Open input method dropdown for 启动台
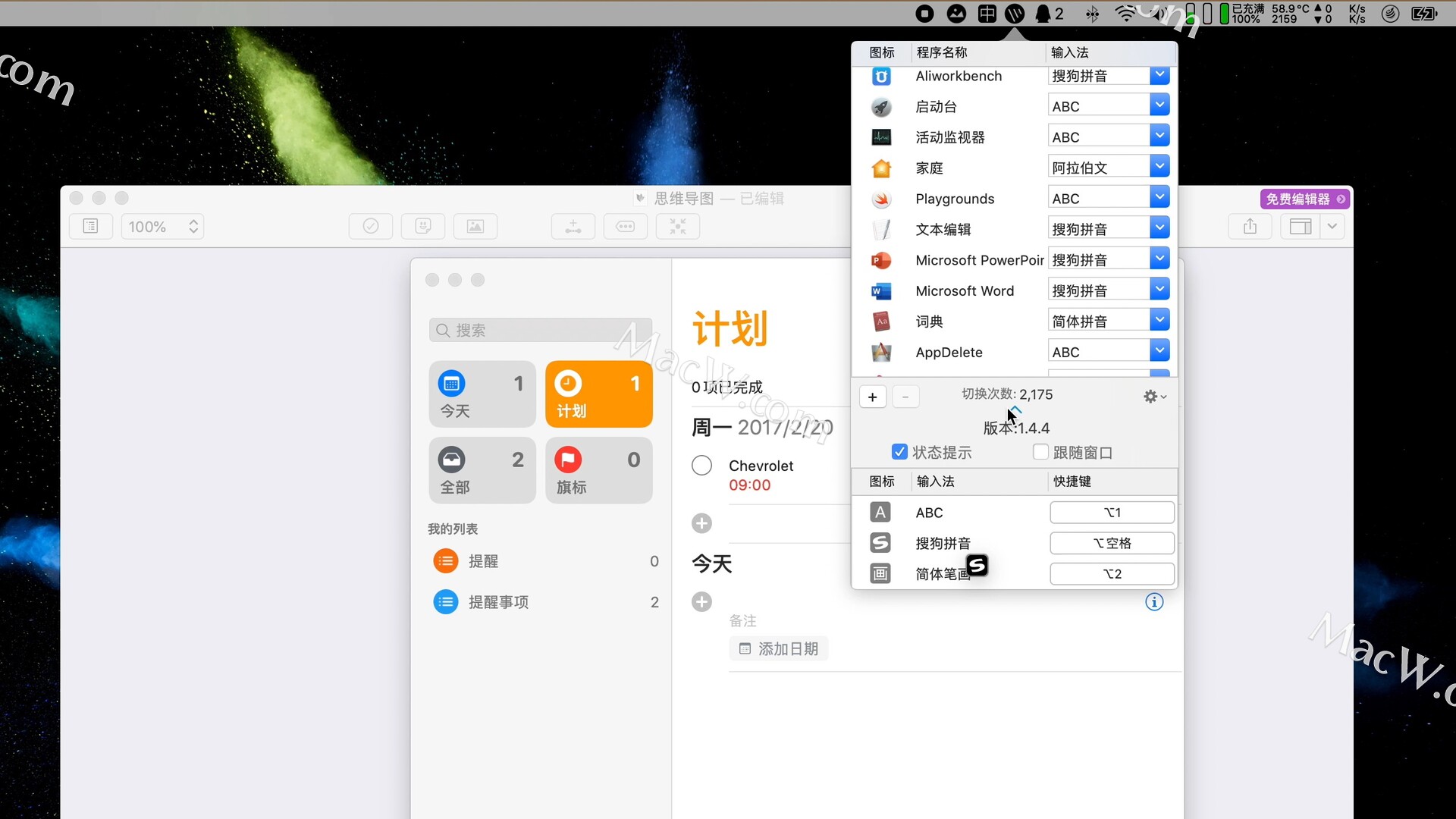 pyautogui.click(x=1159, y=105)
